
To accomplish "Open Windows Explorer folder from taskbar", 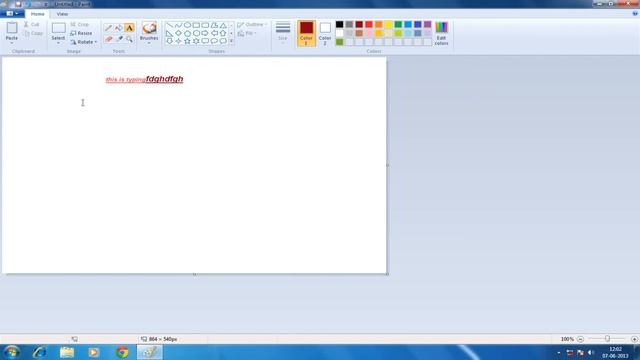I will (x=67, y=352).
